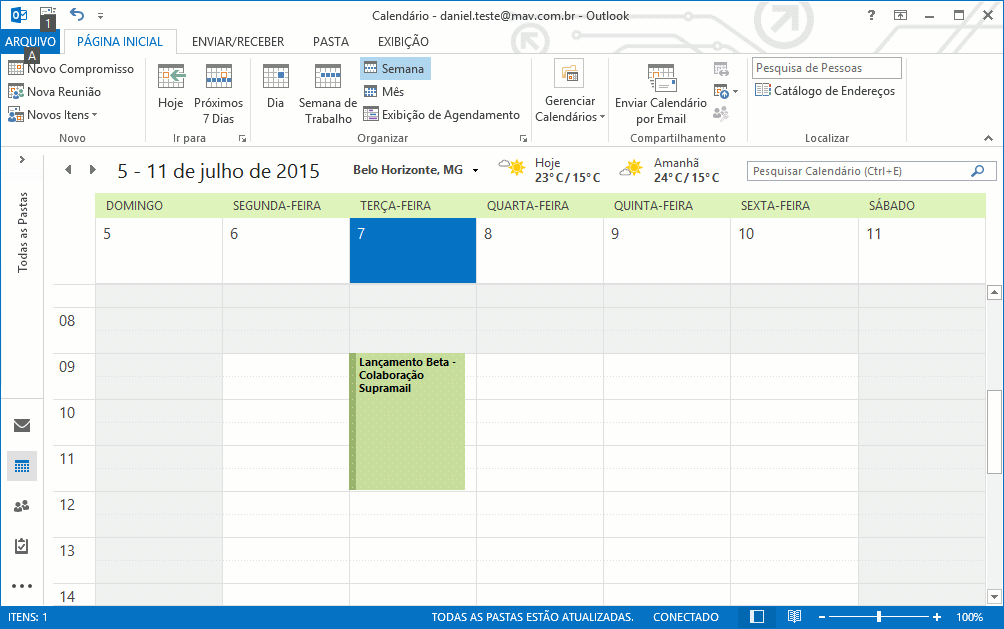Image resolution: width=1004 pixels, height=629 pixels.
Task: Select day 7 Terça-feira header
Action: click(x=413, y=250)
